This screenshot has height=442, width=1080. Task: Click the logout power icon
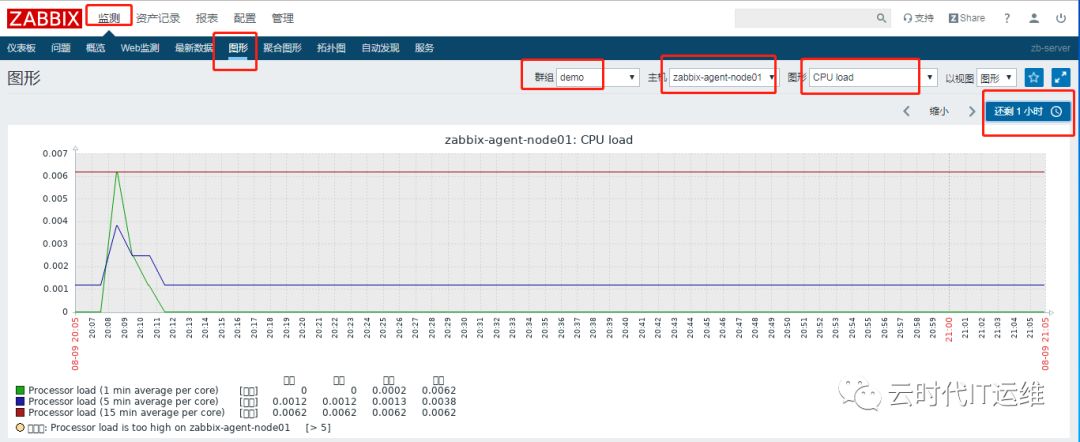click(1061, 19)
